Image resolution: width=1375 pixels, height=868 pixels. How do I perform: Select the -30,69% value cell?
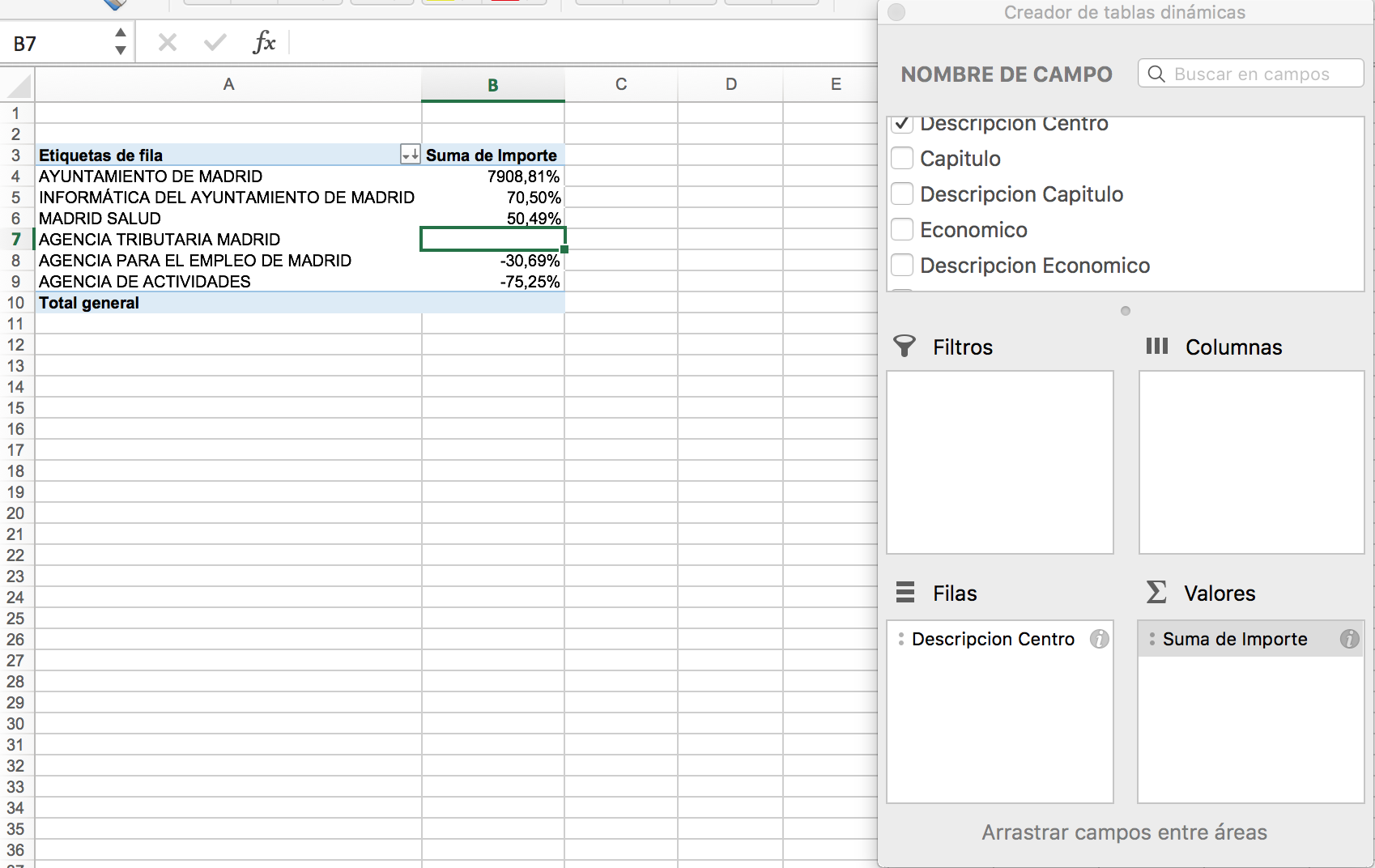(492, 261)
